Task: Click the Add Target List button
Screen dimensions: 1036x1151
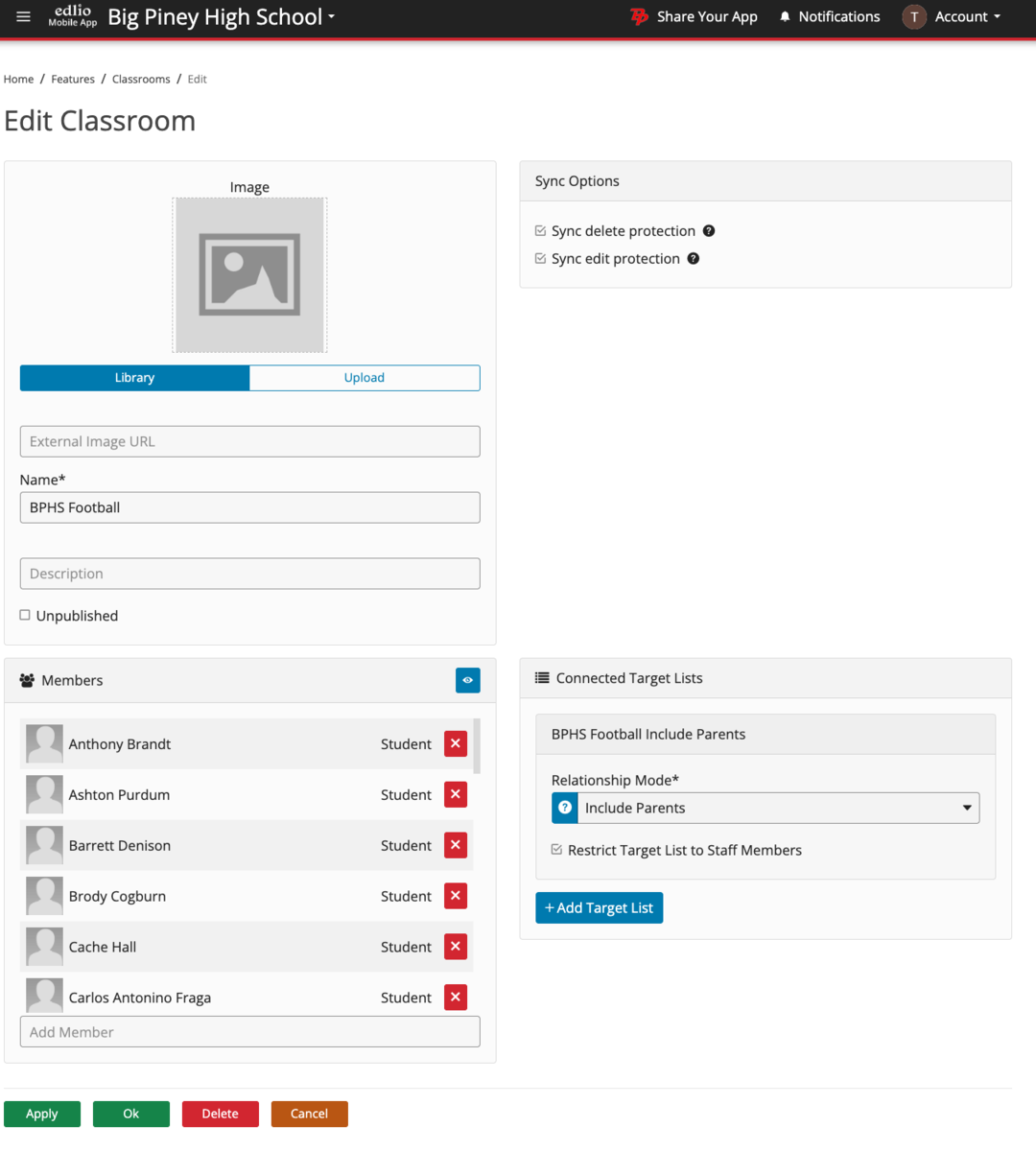Action: (599, 907)
